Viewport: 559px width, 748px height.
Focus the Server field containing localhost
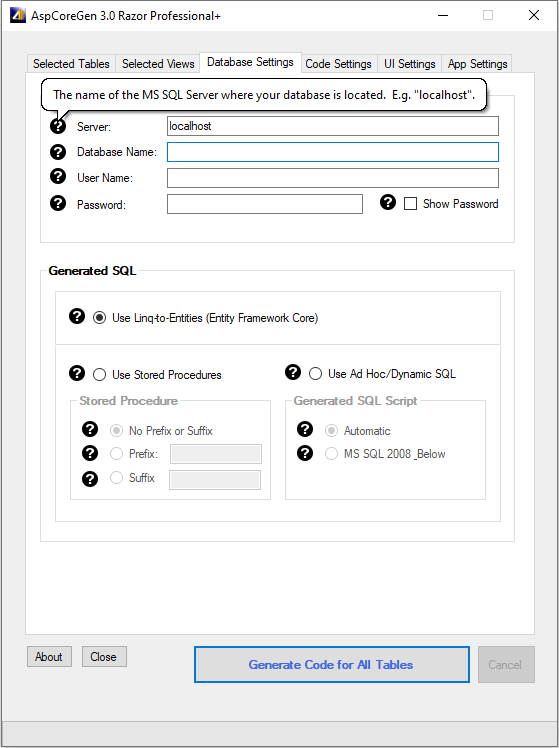(332, 126)
